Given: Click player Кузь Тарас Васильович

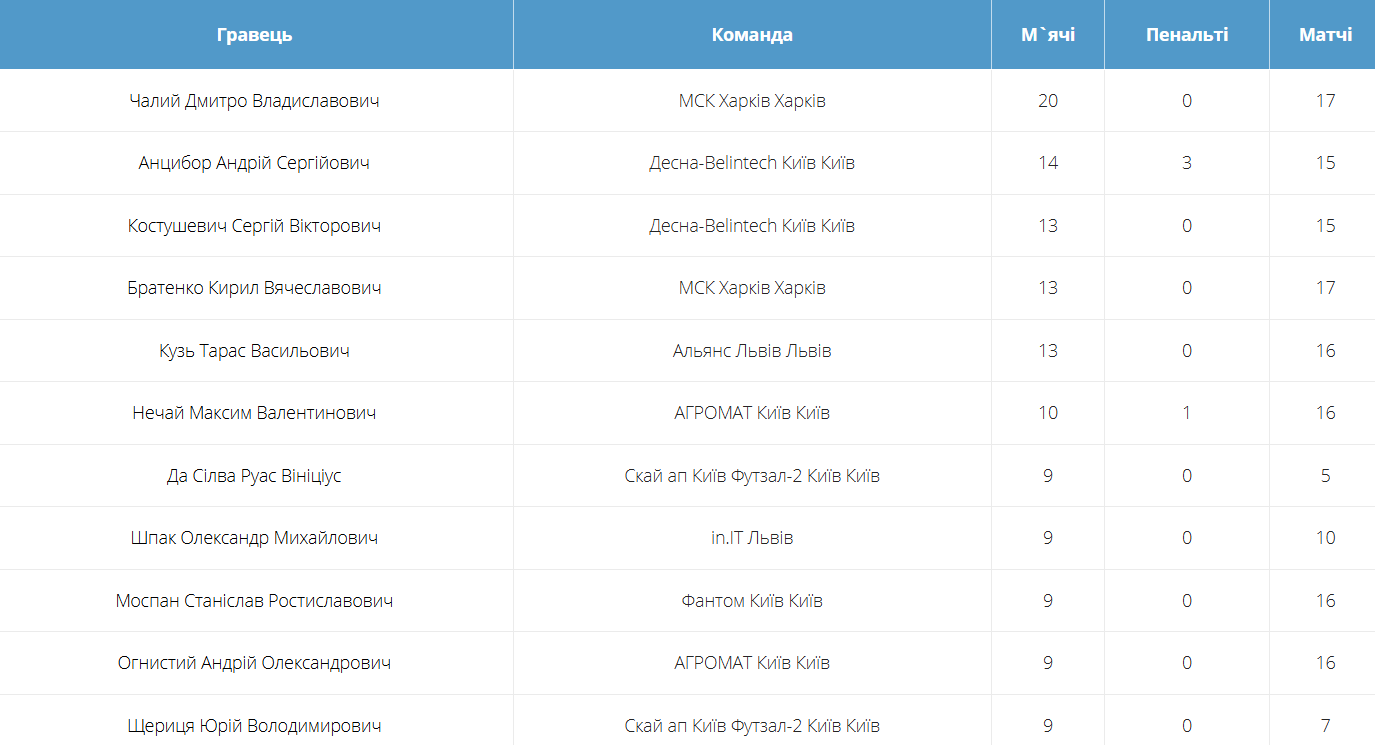Looking at the screenshot, I should (x=255, y=351).
